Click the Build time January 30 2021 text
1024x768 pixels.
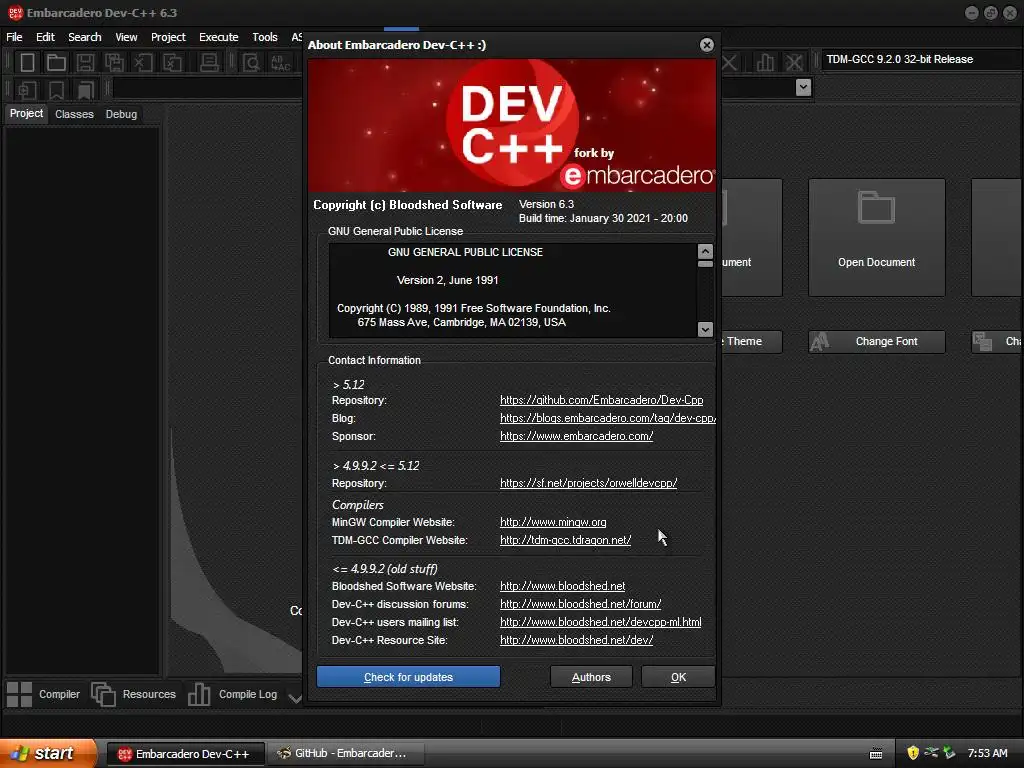(x=603, y=218)
